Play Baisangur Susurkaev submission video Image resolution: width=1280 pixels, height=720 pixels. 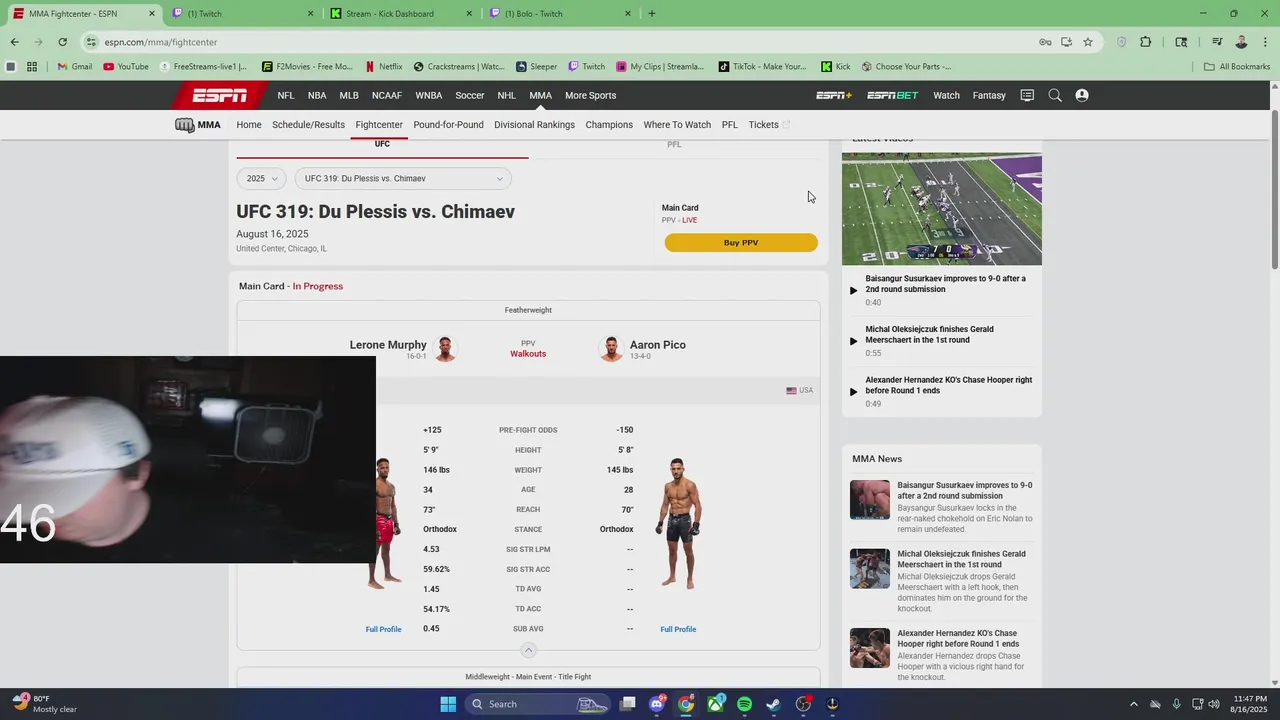[853, 290]
